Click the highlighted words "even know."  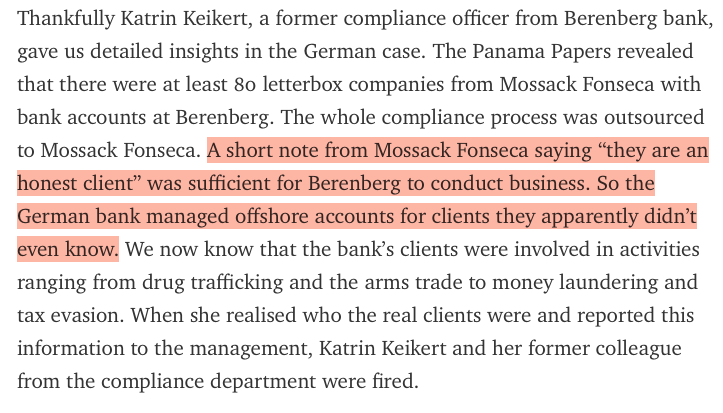point(68,249)
